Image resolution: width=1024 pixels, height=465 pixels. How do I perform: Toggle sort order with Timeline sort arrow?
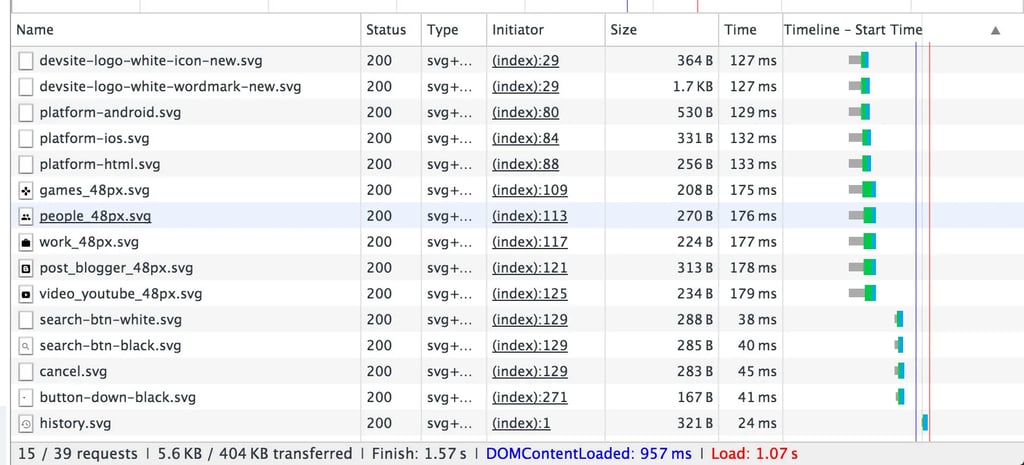click(x=995, y=30)
